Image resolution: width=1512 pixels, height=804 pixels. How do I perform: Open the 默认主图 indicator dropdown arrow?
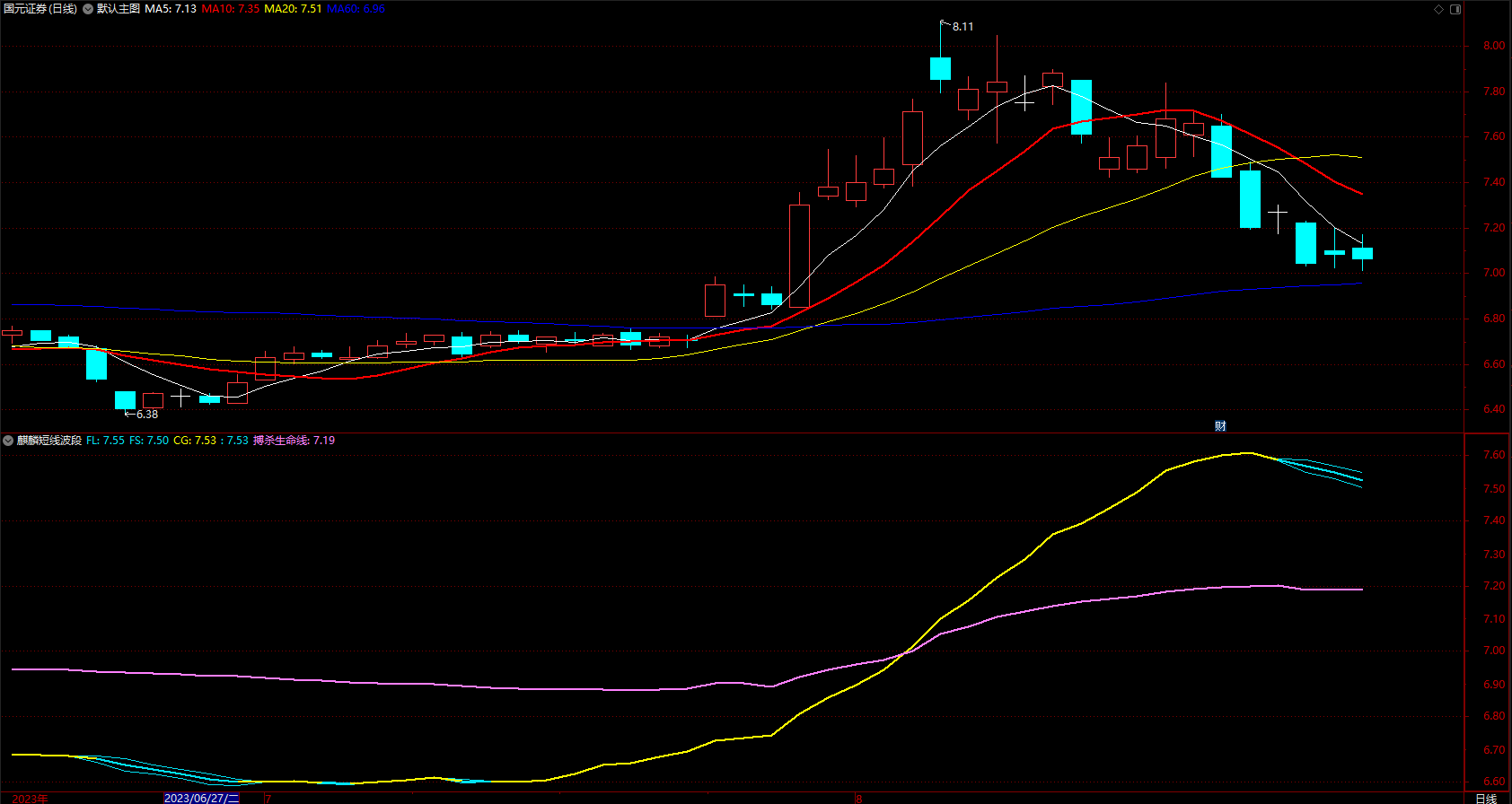(x=88, y=9)
